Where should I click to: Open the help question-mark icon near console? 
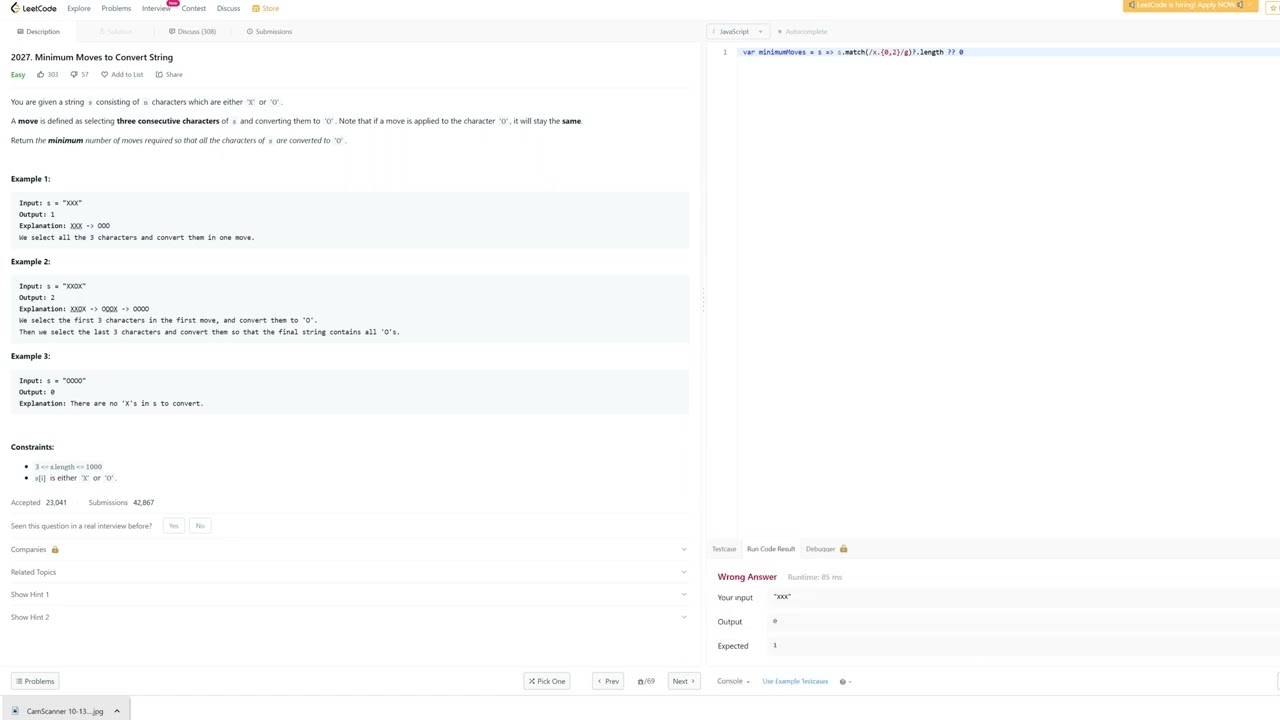pos(843,681)
